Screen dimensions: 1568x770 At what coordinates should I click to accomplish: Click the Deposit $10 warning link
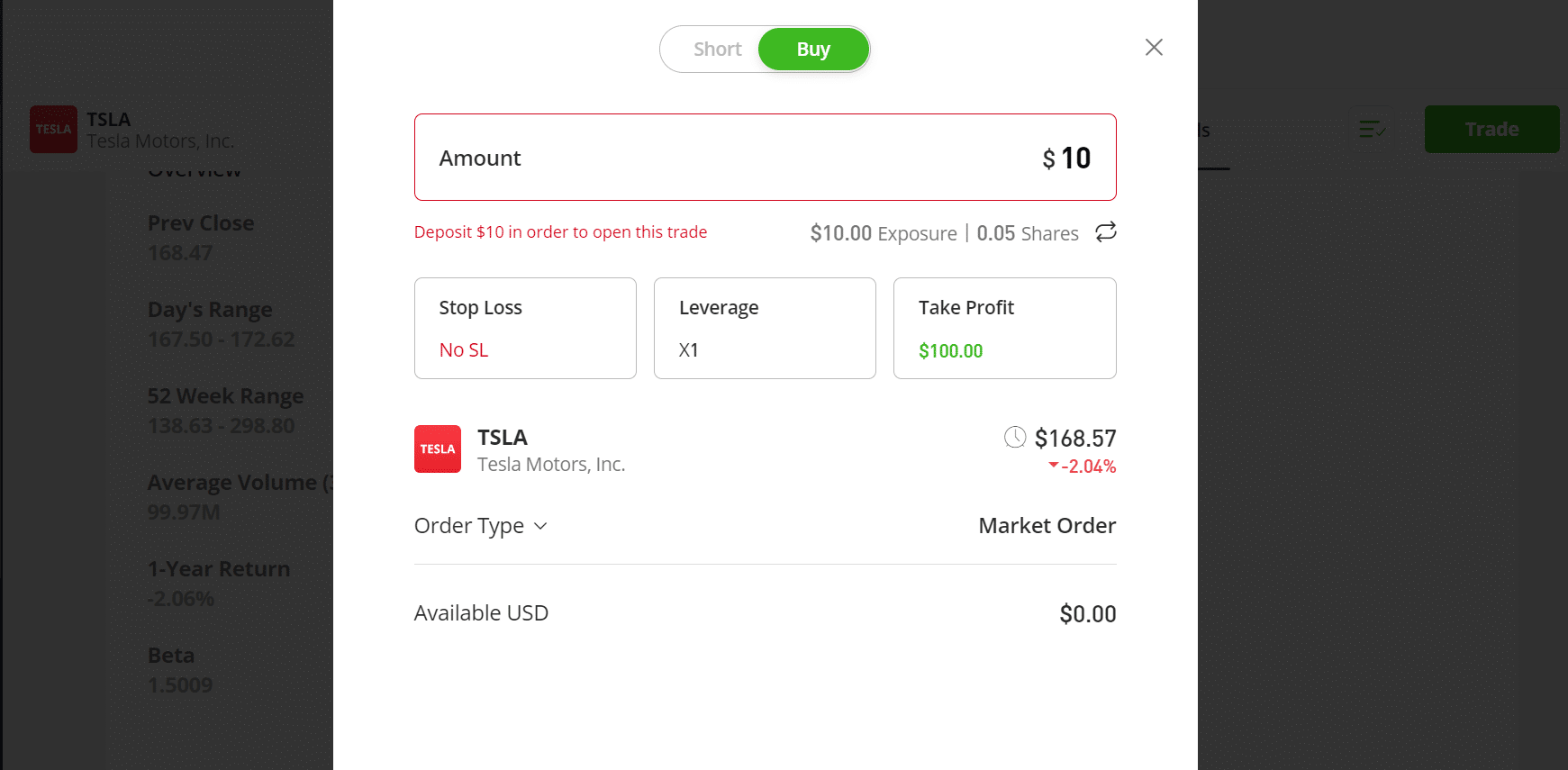(x=560, y=232)
